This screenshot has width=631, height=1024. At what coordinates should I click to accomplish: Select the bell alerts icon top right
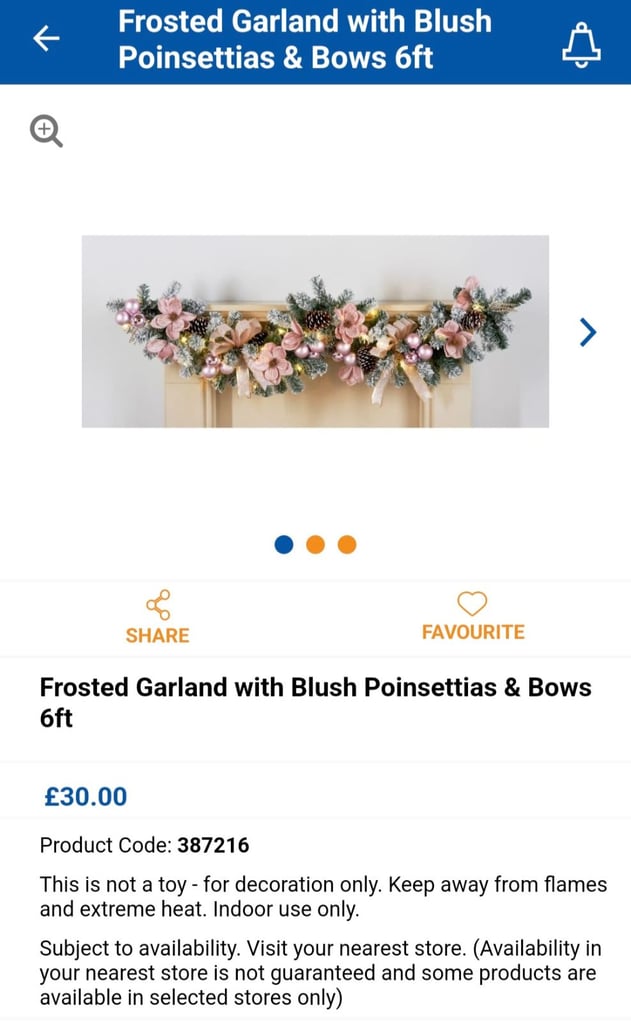pos(580,42)
